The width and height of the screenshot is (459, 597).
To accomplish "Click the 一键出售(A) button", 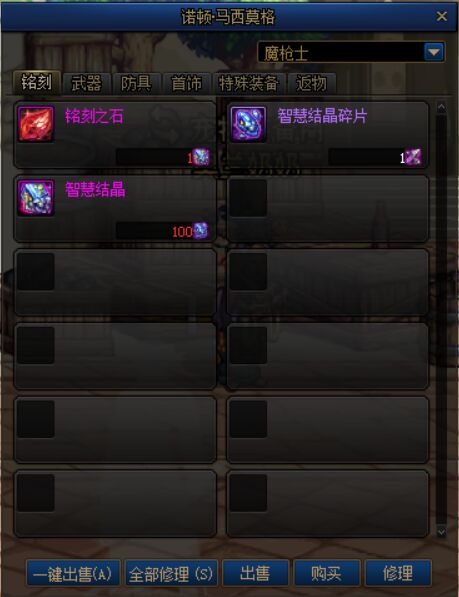I will tap(73, 573).
